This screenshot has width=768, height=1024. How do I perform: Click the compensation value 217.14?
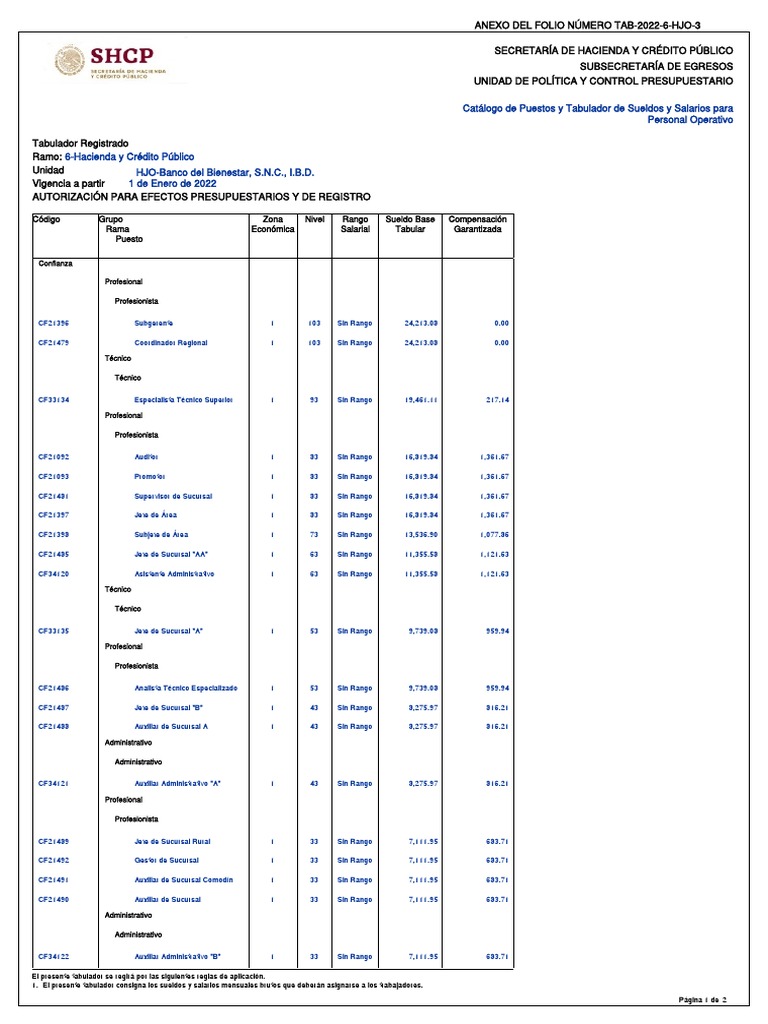[498, 400]
